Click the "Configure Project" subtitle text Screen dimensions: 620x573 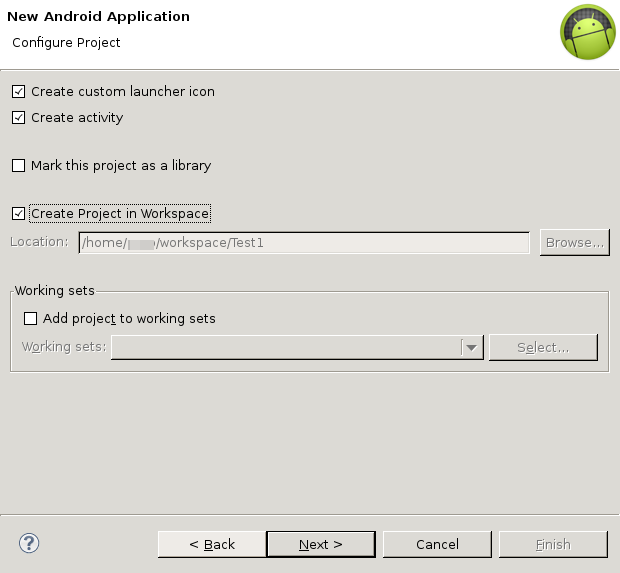pyautogui.click(x=66, y=43)
